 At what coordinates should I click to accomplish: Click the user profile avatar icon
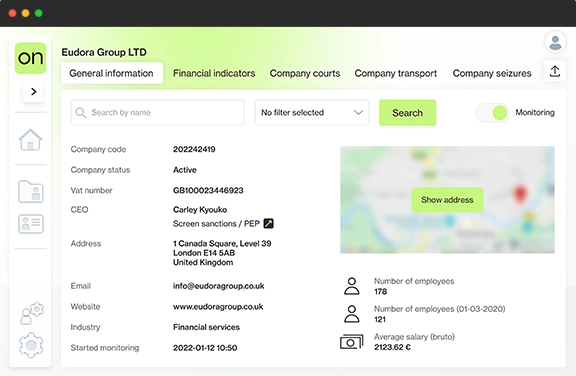tap(555, 42)
